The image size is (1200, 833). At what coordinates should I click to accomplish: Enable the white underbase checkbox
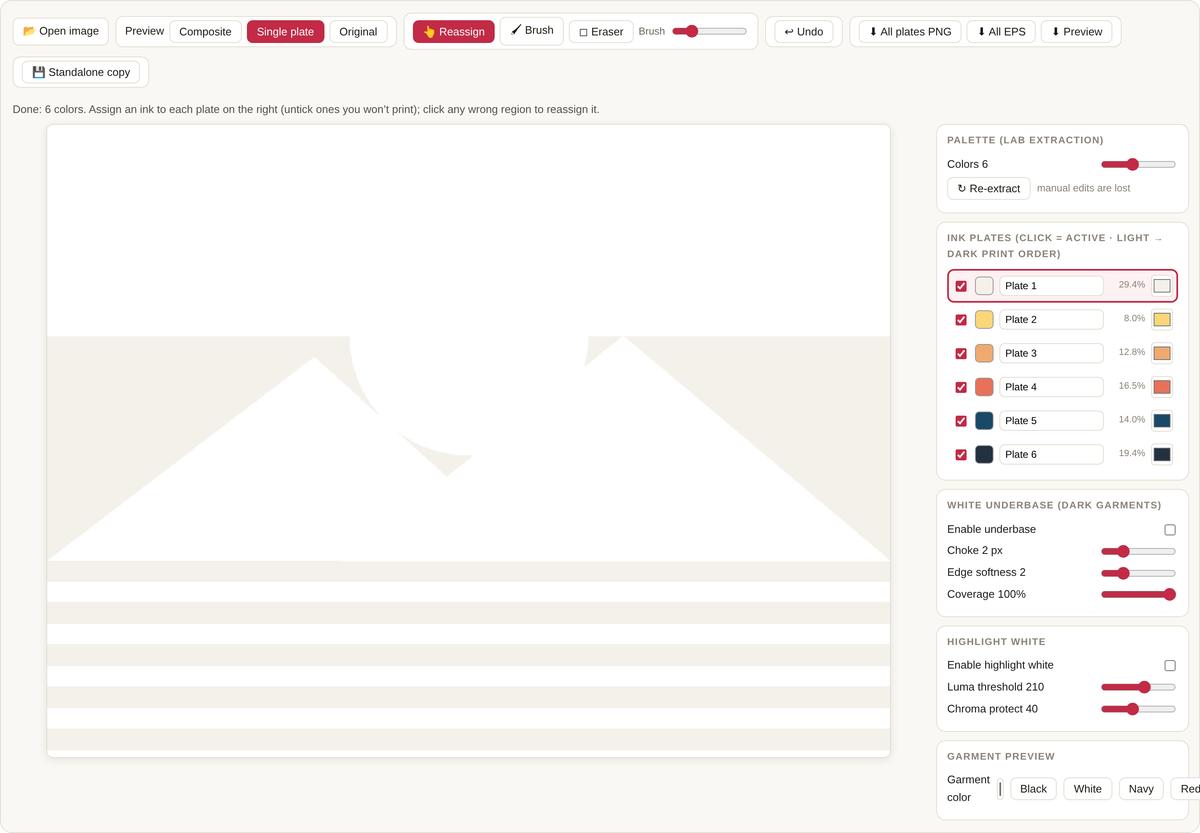tap(1170, 530)
